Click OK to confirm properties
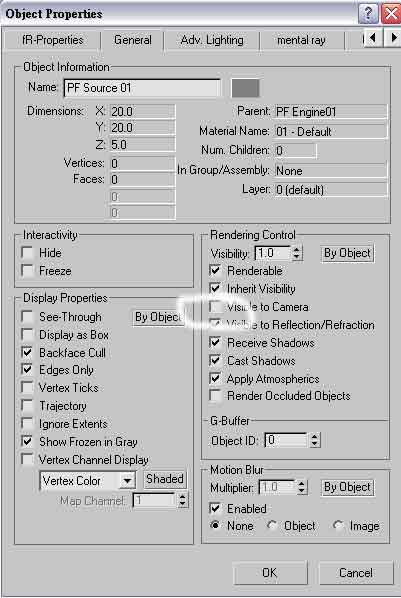Viewport: 401px width, 598px height. (270, 572)
